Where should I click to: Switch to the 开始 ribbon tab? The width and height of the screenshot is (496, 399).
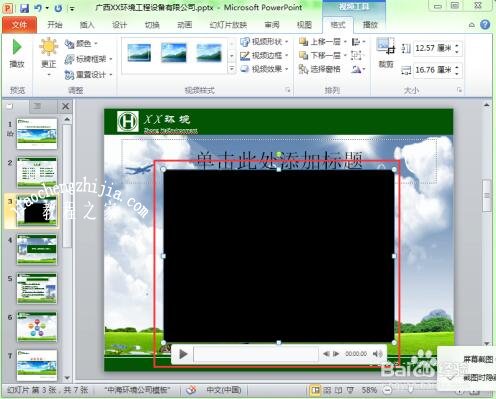click(55, 25)
